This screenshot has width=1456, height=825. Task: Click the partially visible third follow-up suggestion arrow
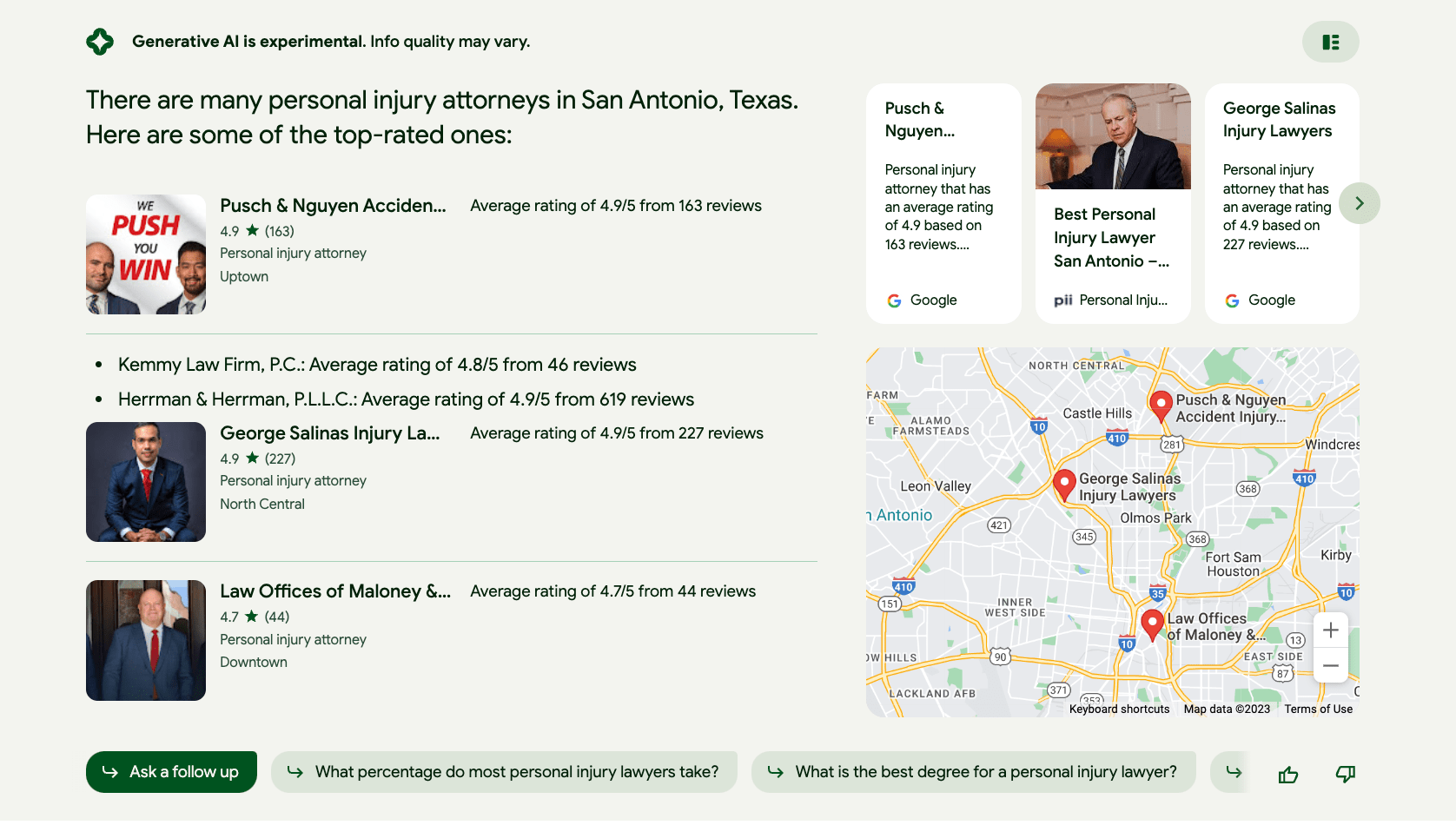click(x=1234, y=772)
